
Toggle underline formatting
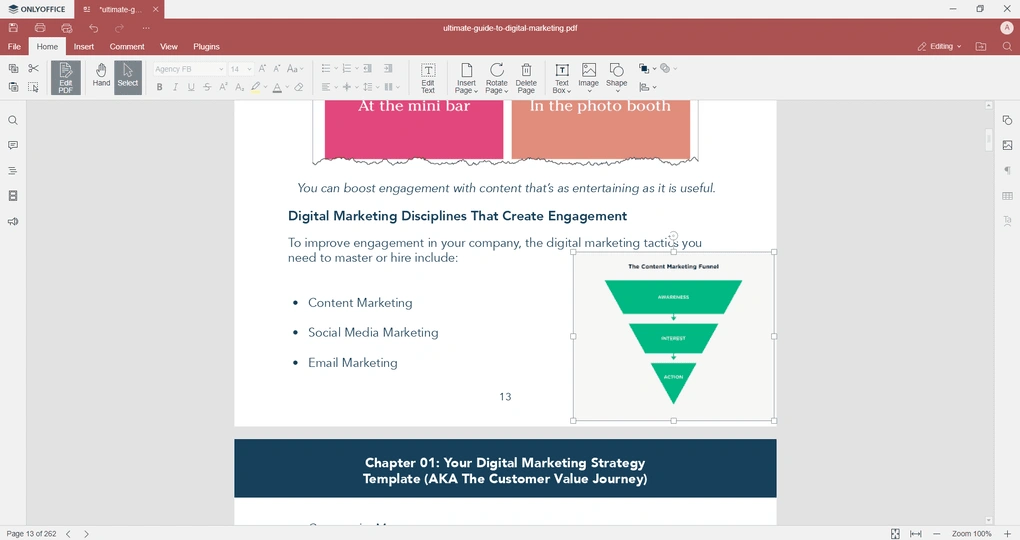coord(191,87)
